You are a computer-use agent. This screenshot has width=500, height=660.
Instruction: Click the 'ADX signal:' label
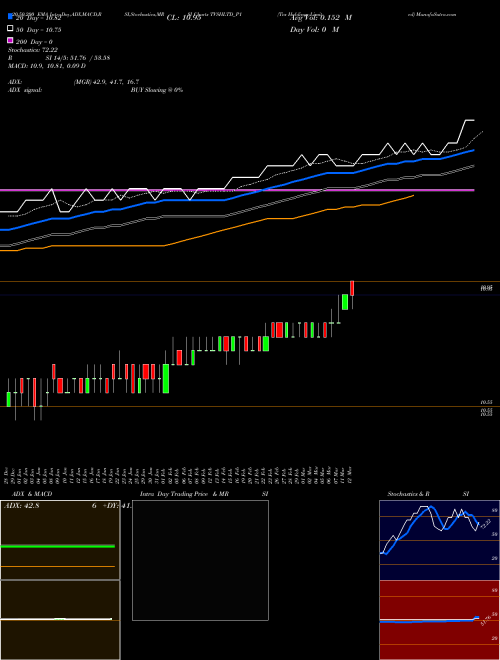(x=25, y=90)
